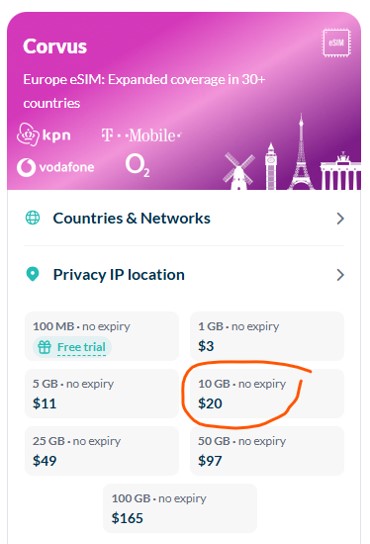Choose the 5 GB $11 plan
The height and width of the screenshot is (544, 370).
point(102,393)
